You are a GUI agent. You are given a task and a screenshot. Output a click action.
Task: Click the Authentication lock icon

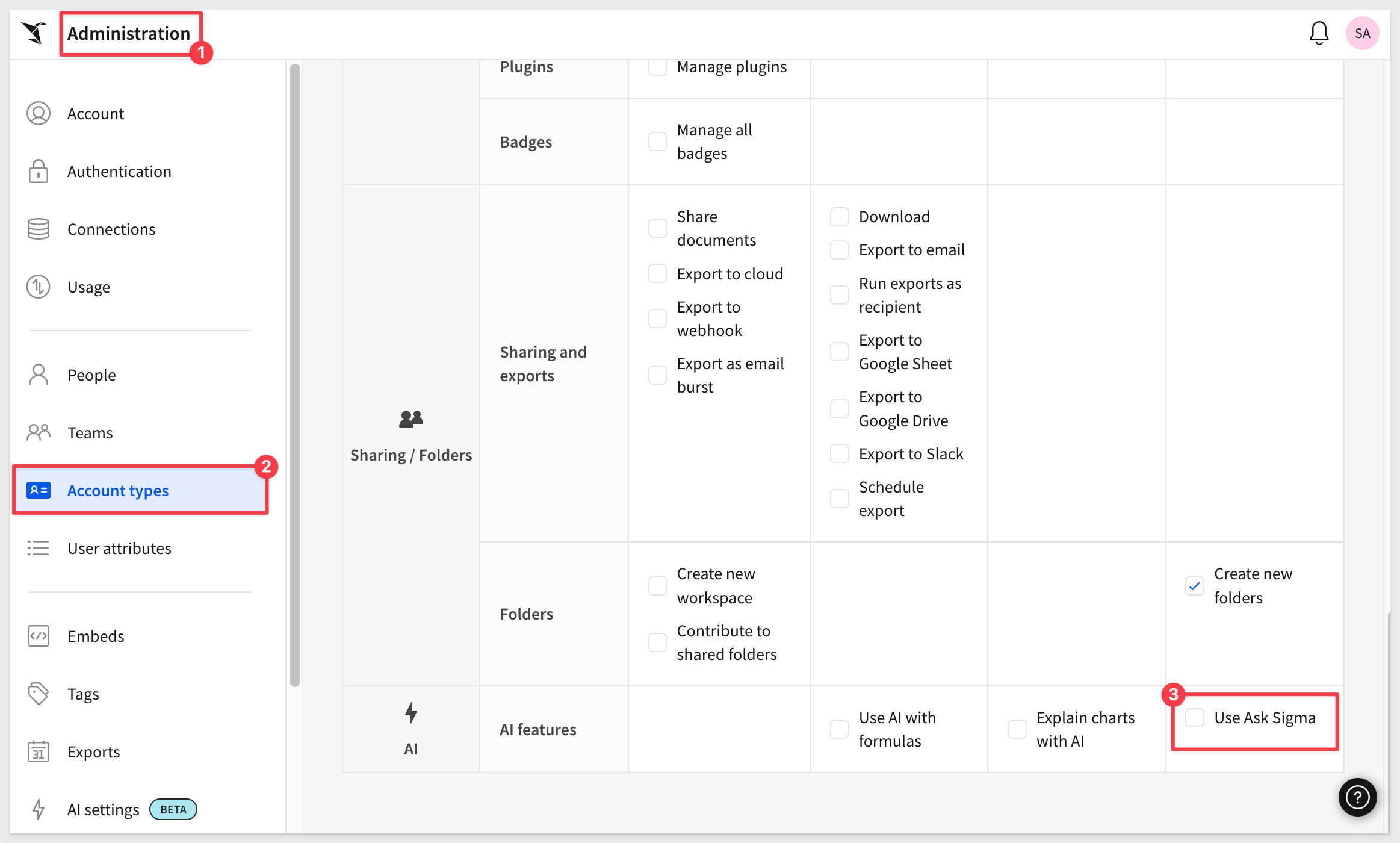(39, 171)
